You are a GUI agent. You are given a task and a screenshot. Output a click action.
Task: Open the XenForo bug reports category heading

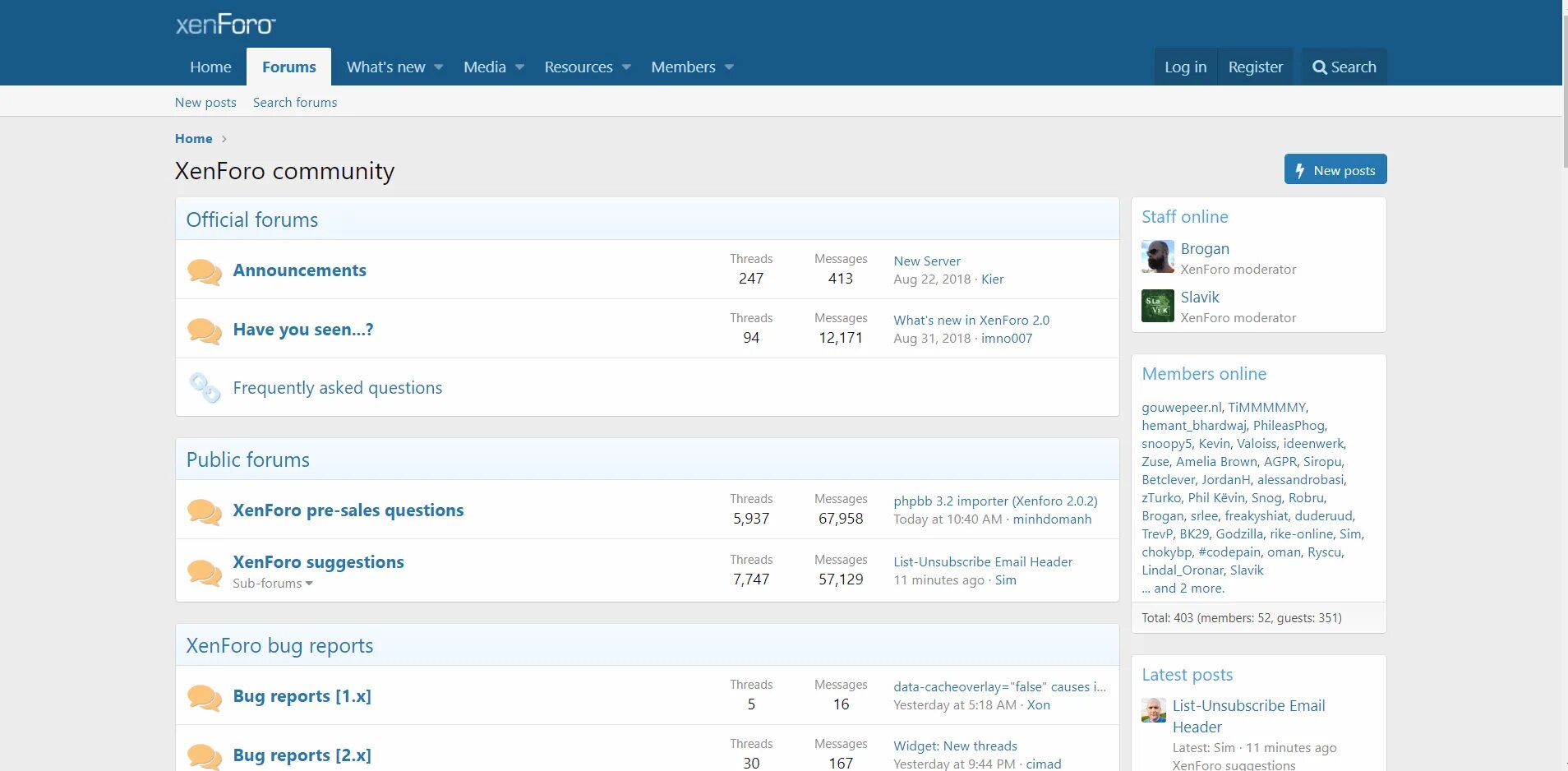(x=279, y=645)
